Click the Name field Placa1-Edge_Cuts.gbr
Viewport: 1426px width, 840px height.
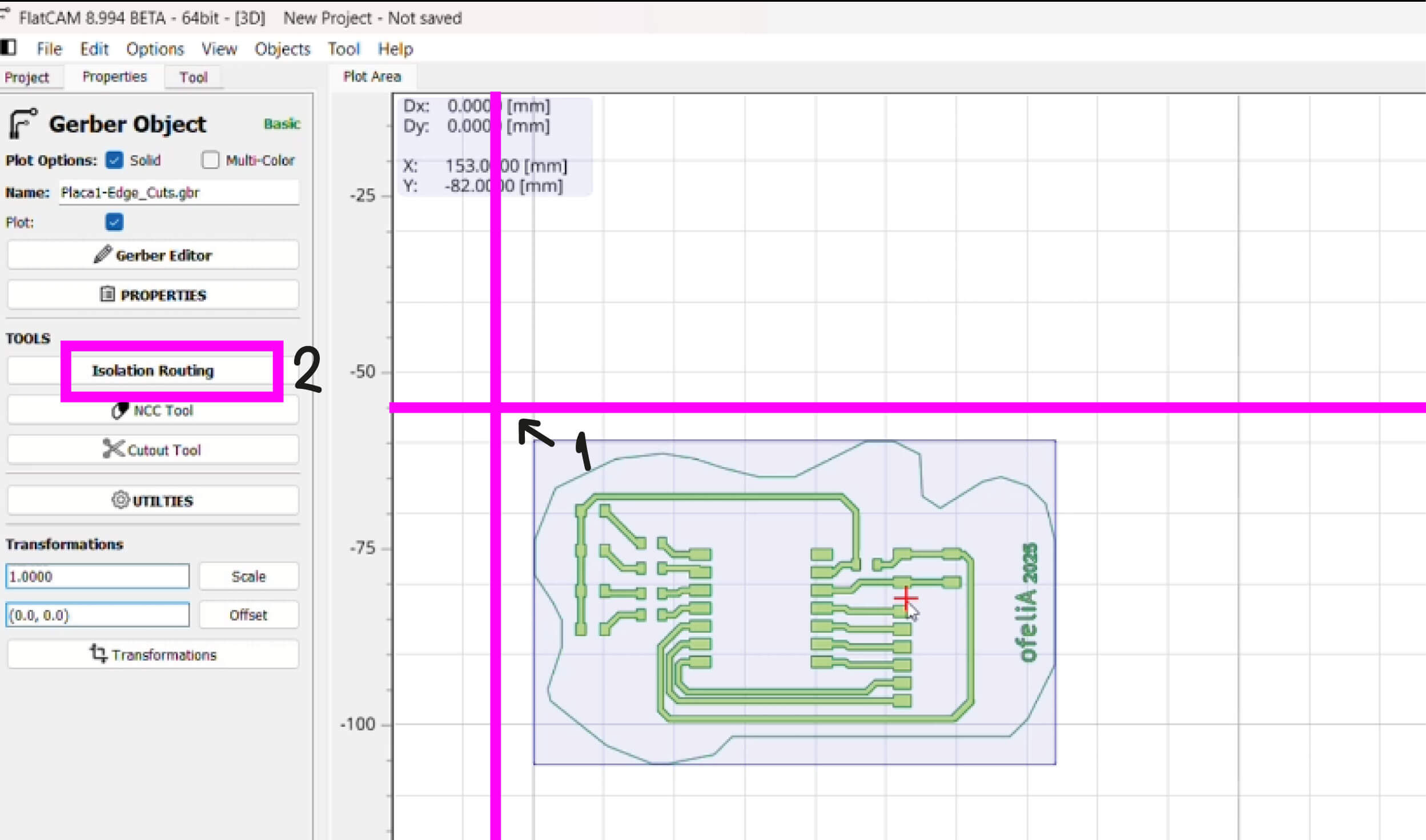[179, 192]
